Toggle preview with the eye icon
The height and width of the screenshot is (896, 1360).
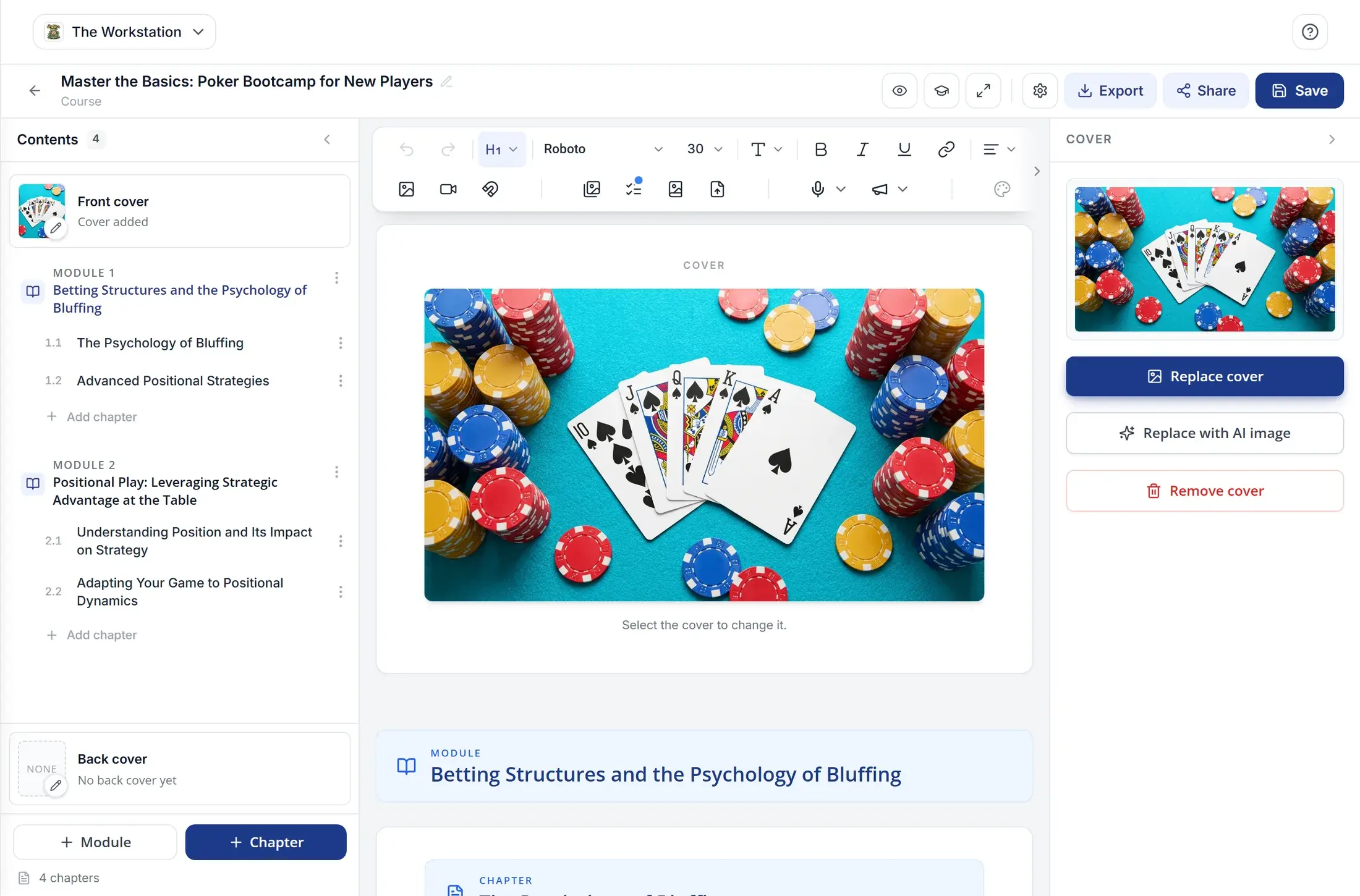click(x=899, y=91)
